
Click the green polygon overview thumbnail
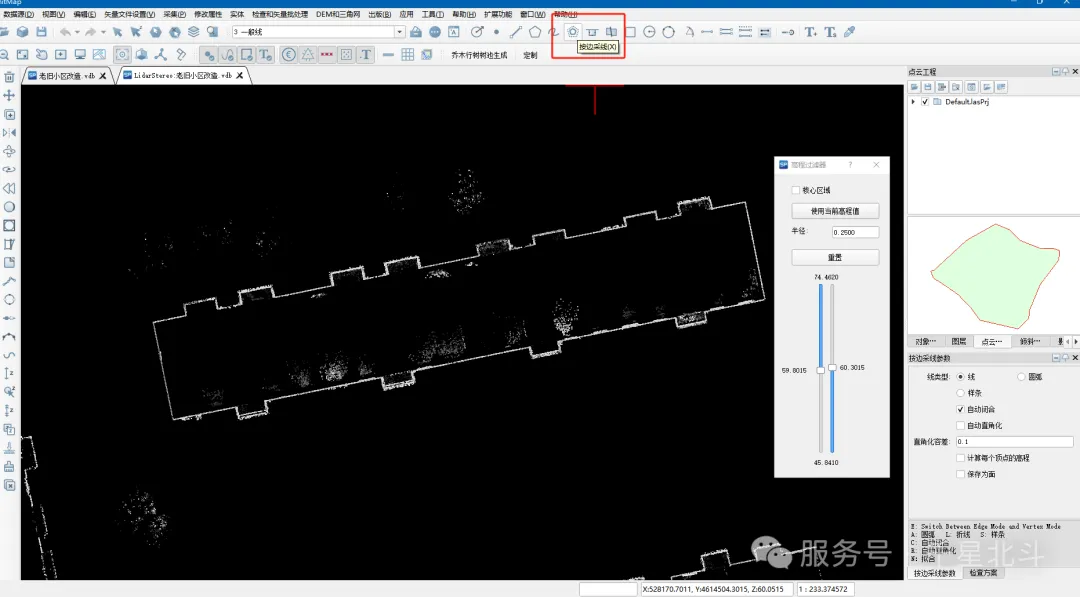[994, 275]
